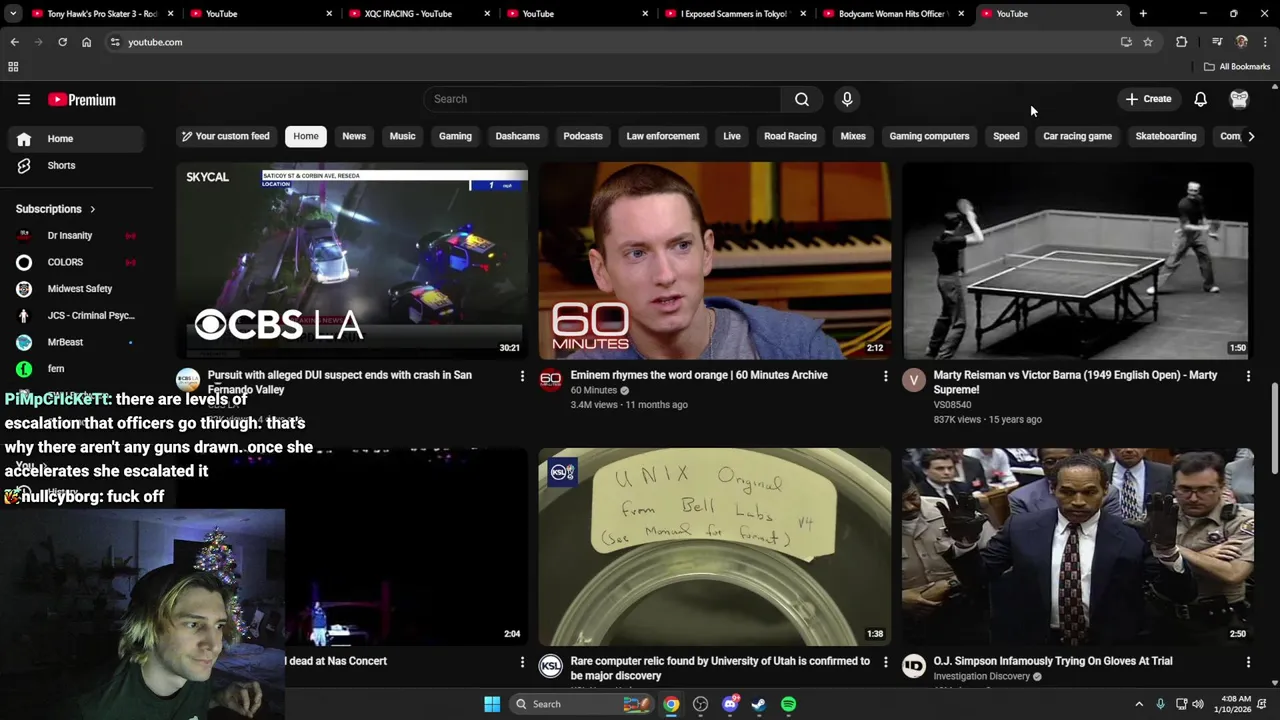Open All Bookmarks folder
This screenshot has height=720, width=1280.
(x=1237, y=67)
